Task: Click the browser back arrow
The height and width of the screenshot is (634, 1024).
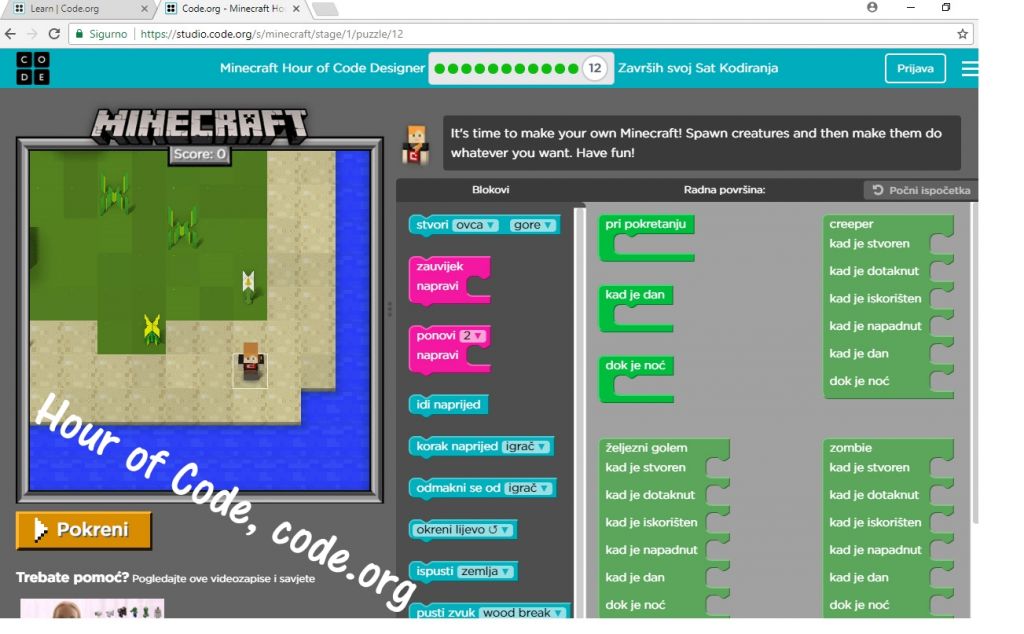Action: (x=11, y=33)
